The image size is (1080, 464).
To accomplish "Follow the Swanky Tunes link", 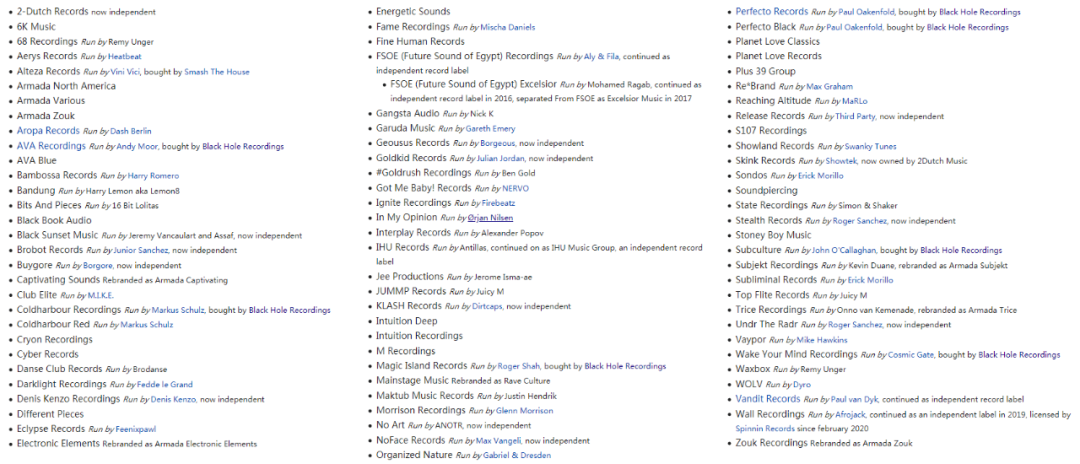I will (870, 146).
